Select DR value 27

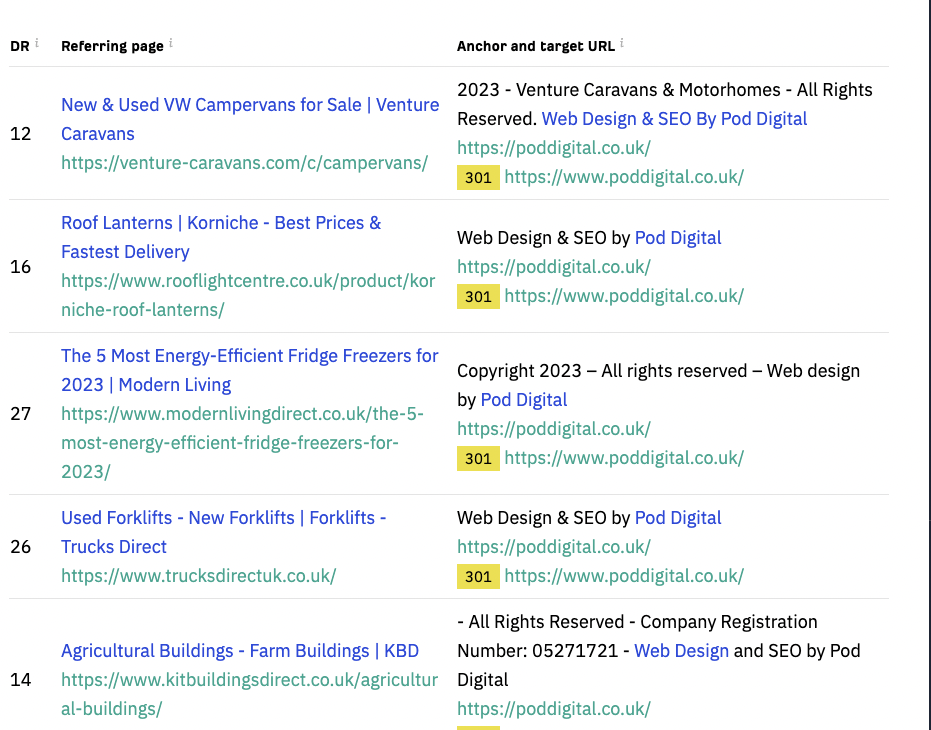click(21, 413)
